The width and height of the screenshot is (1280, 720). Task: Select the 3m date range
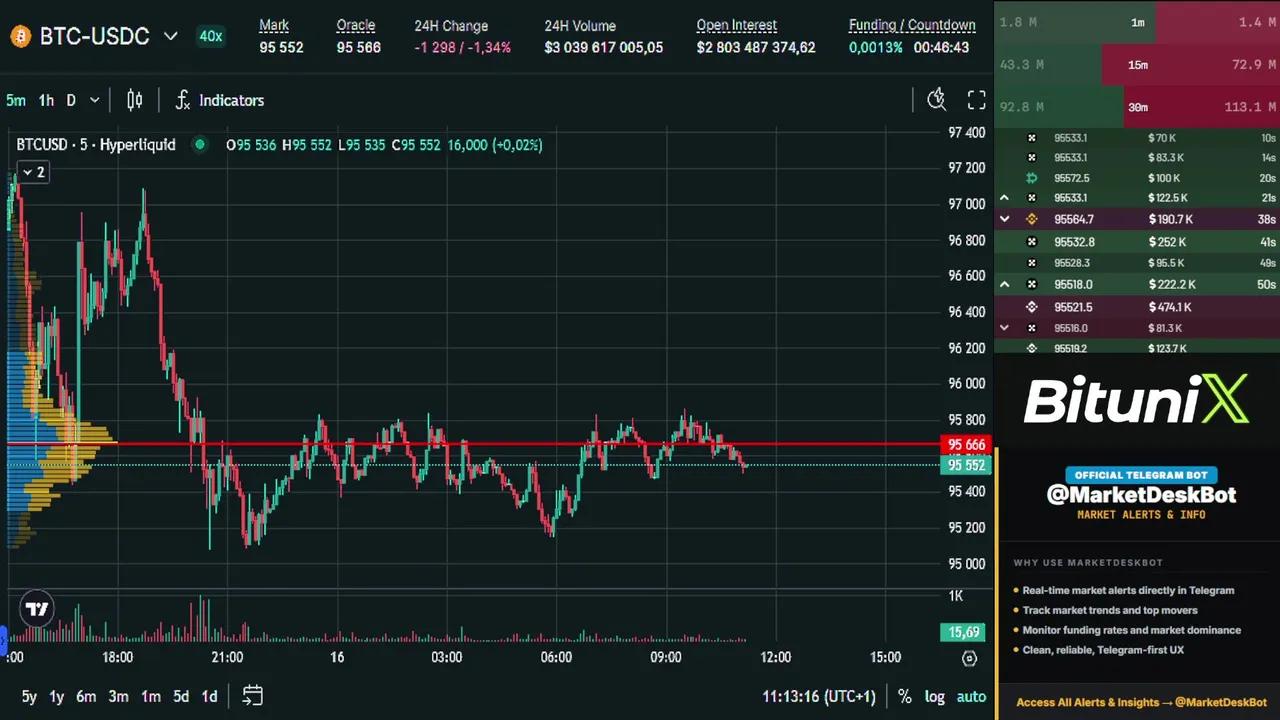click(x=118, y=696)
